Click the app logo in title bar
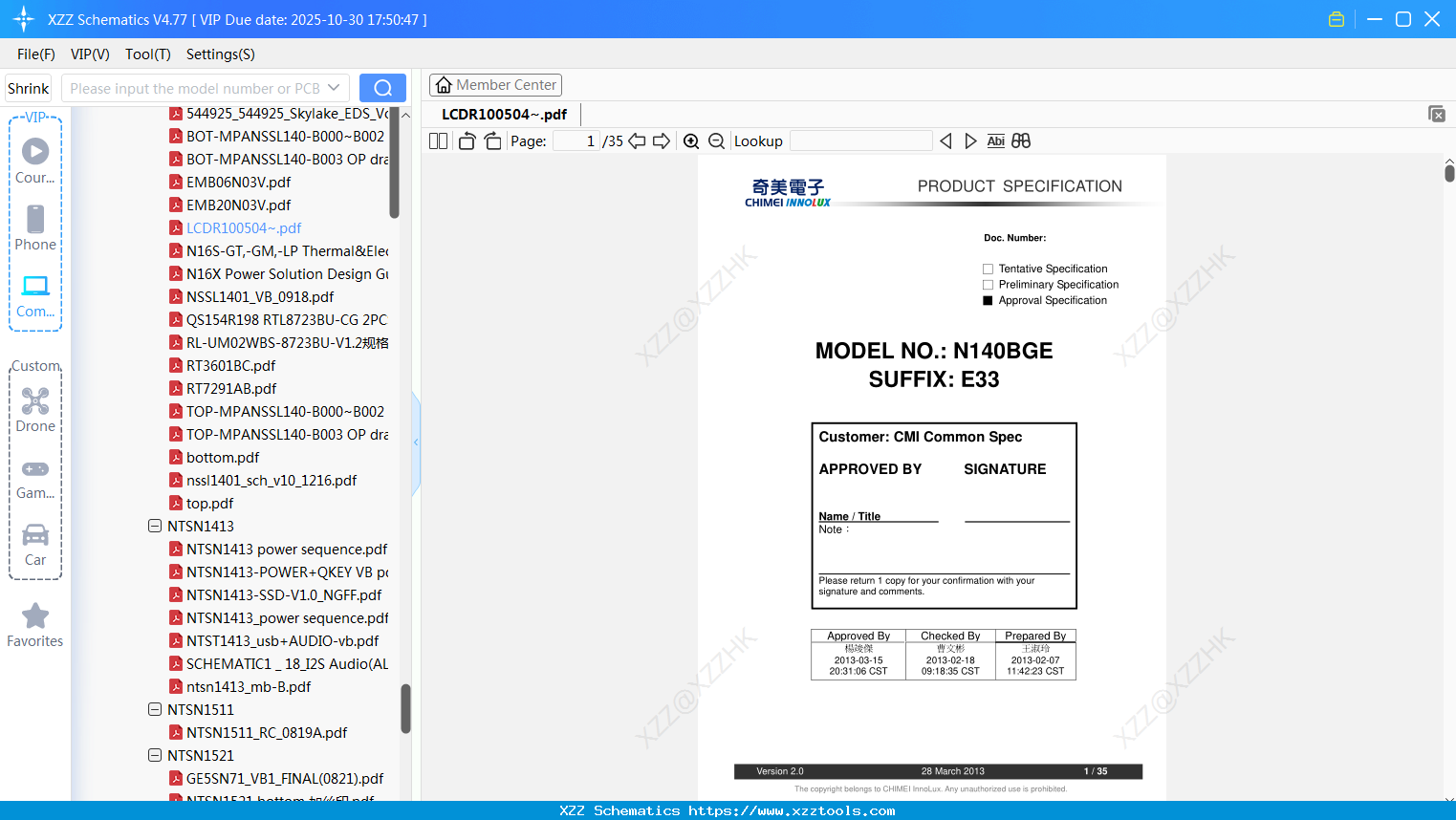Screen dimensions: 1456x820 (x=24, y=19)
